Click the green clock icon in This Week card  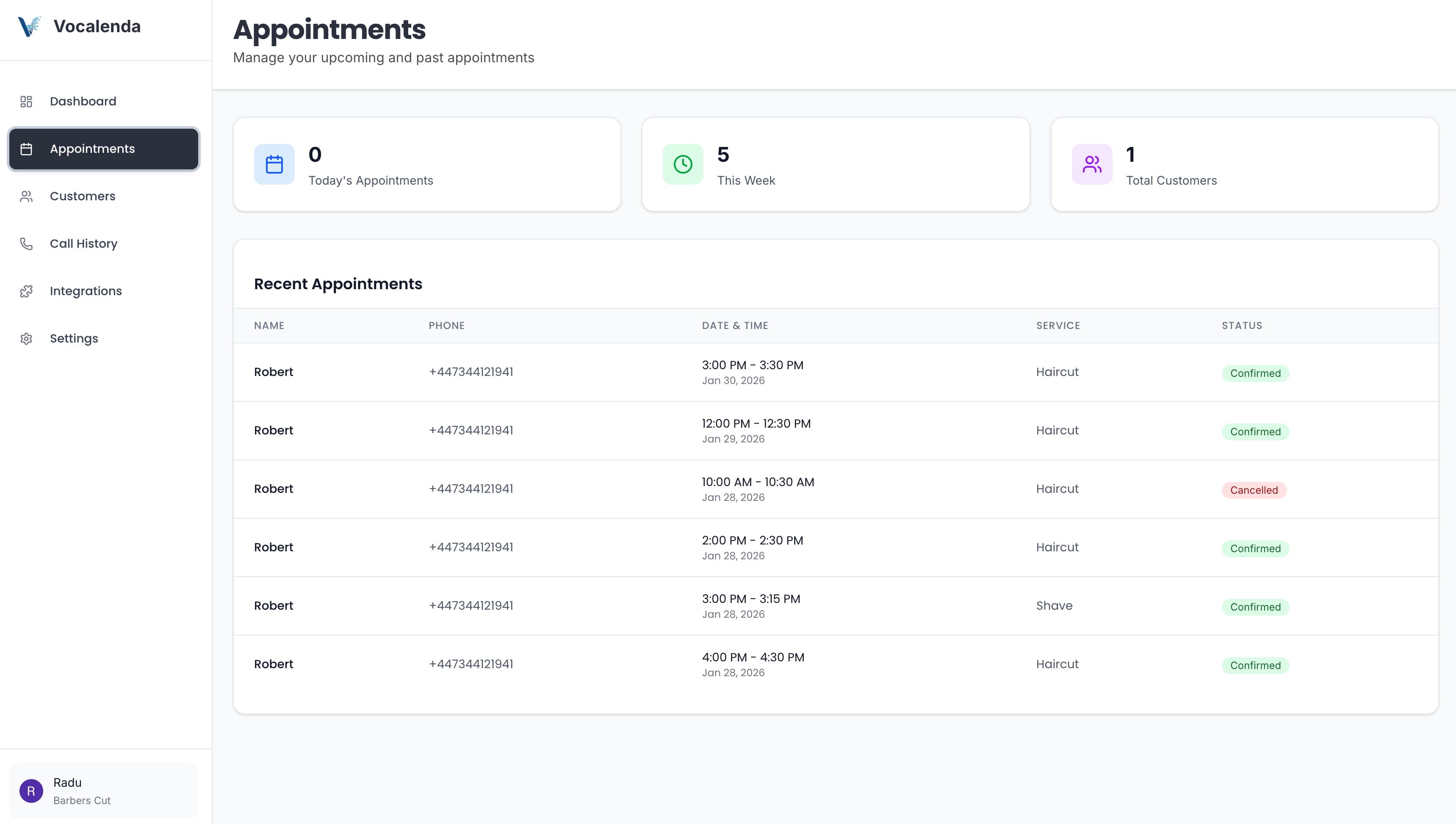(x=683, y=165)
